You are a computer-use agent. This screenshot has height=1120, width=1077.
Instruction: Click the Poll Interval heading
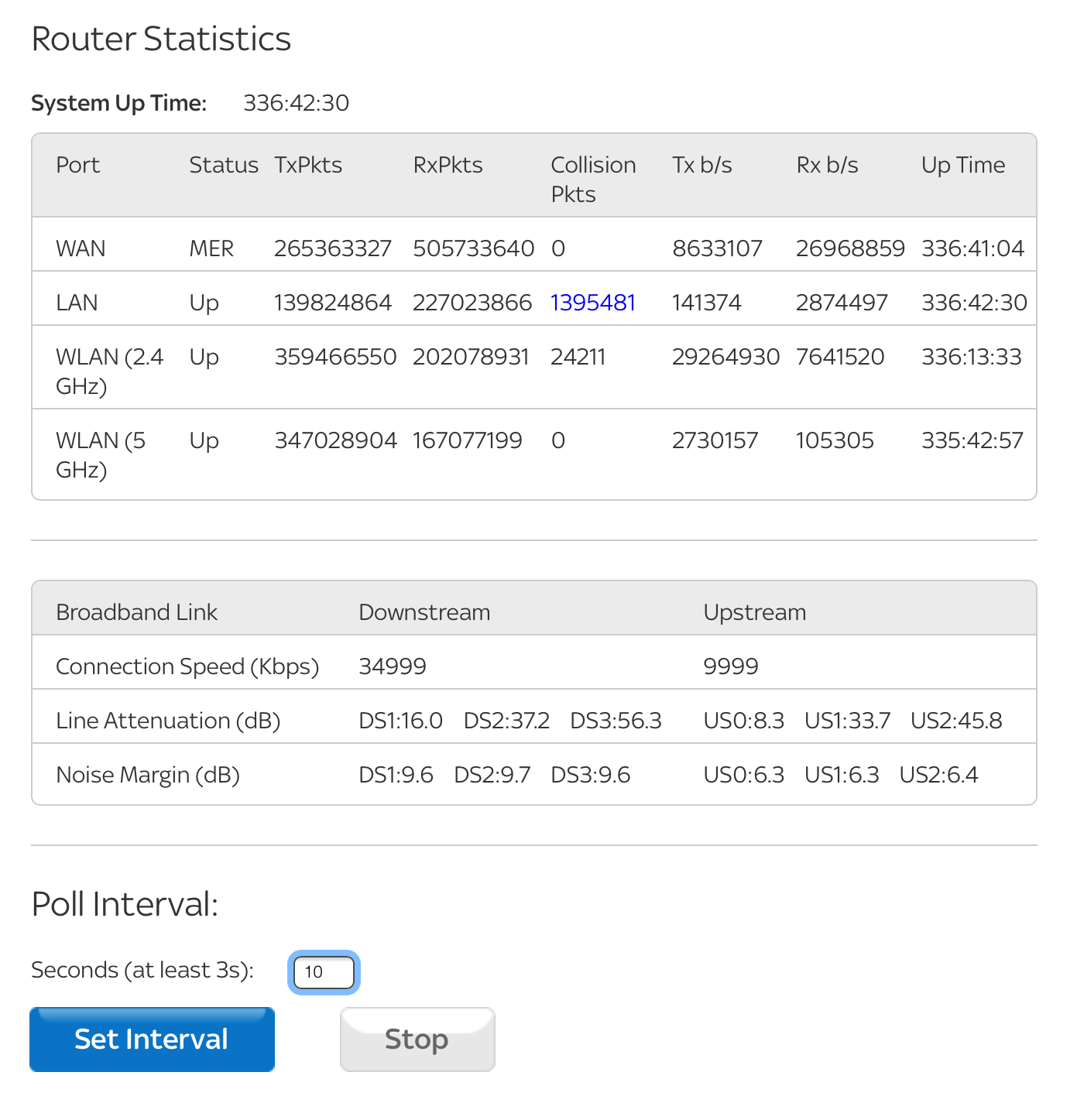[x=125, y=904]
